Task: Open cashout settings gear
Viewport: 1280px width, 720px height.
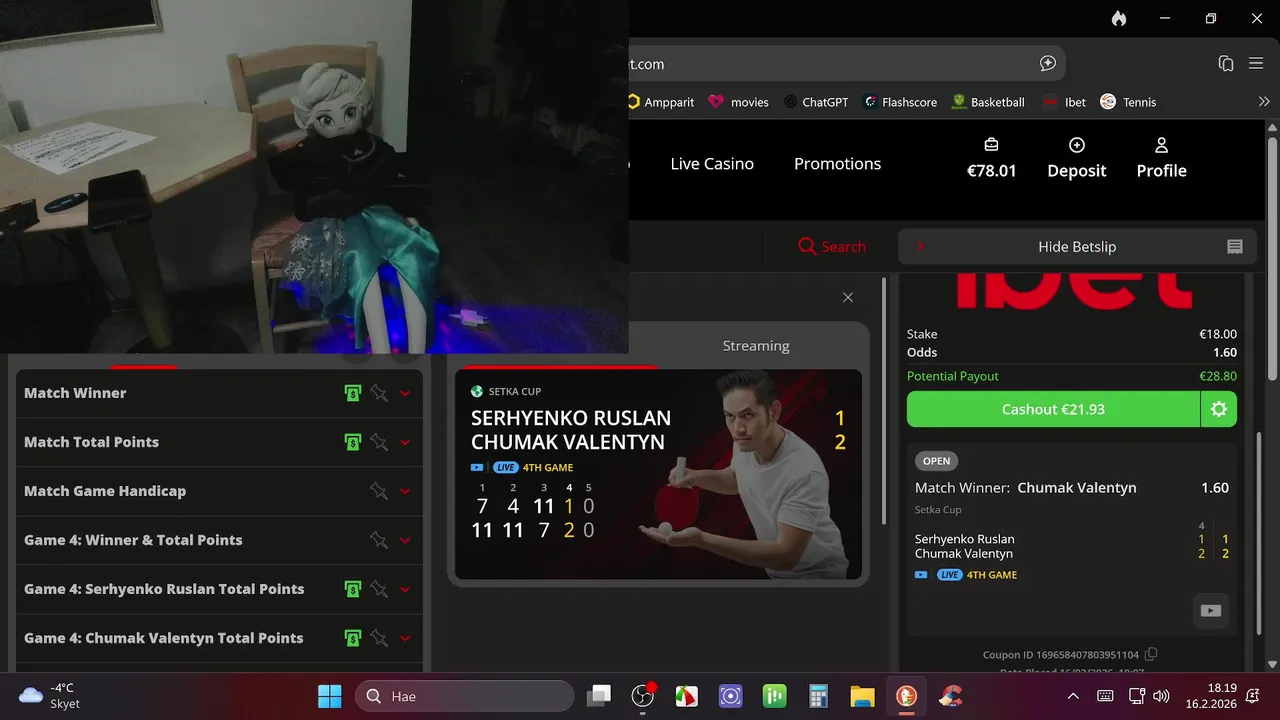Action: pyautogui.click(x=1219, y=409)
